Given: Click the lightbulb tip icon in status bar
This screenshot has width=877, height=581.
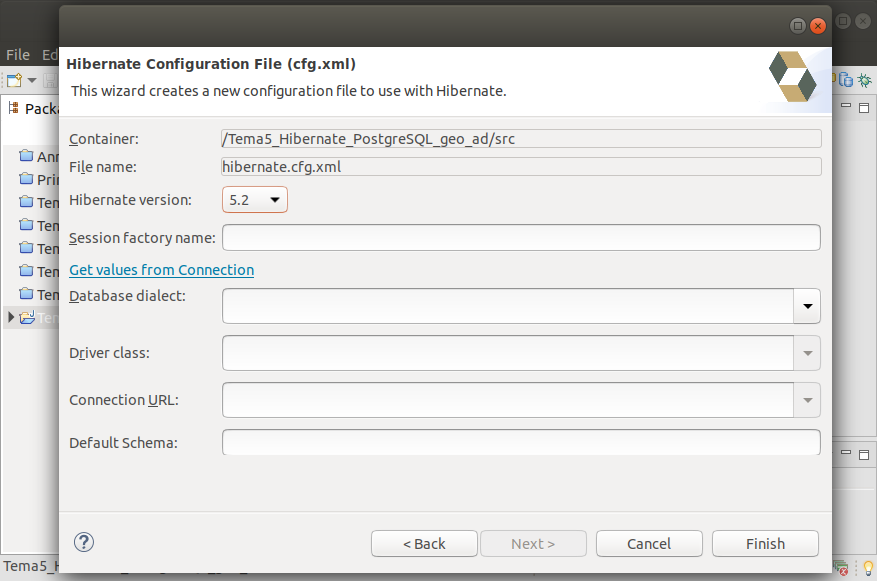Looking at the screenshot, I should (868, 568).
